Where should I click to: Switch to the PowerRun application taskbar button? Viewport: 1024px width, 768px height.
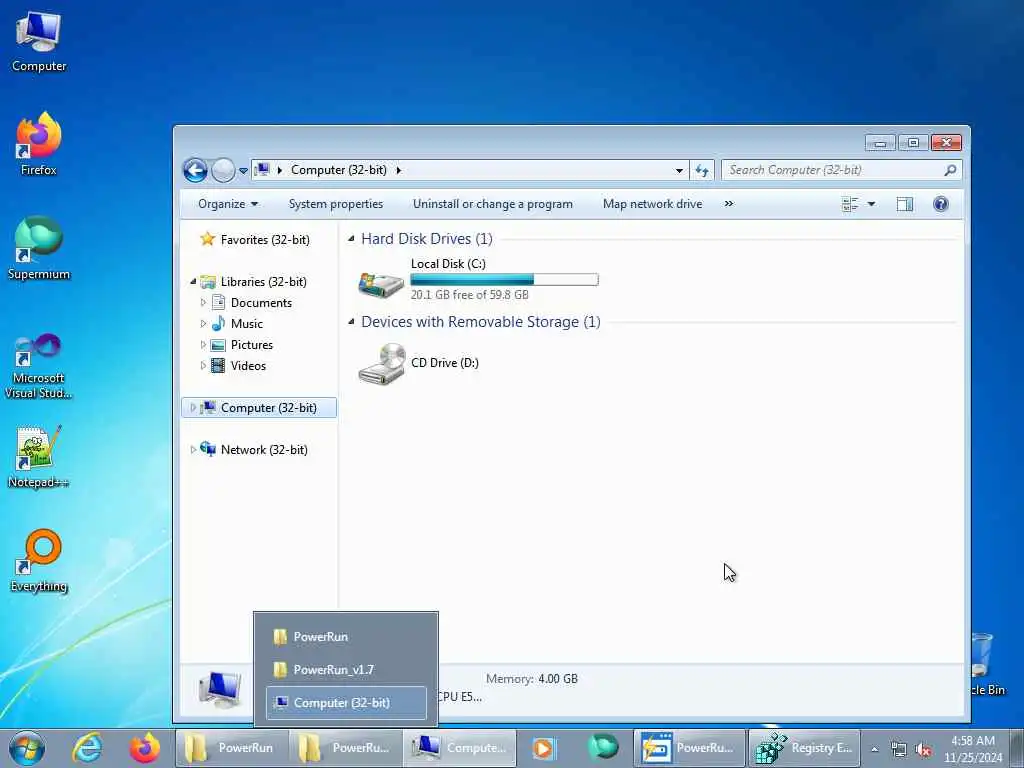690,748
